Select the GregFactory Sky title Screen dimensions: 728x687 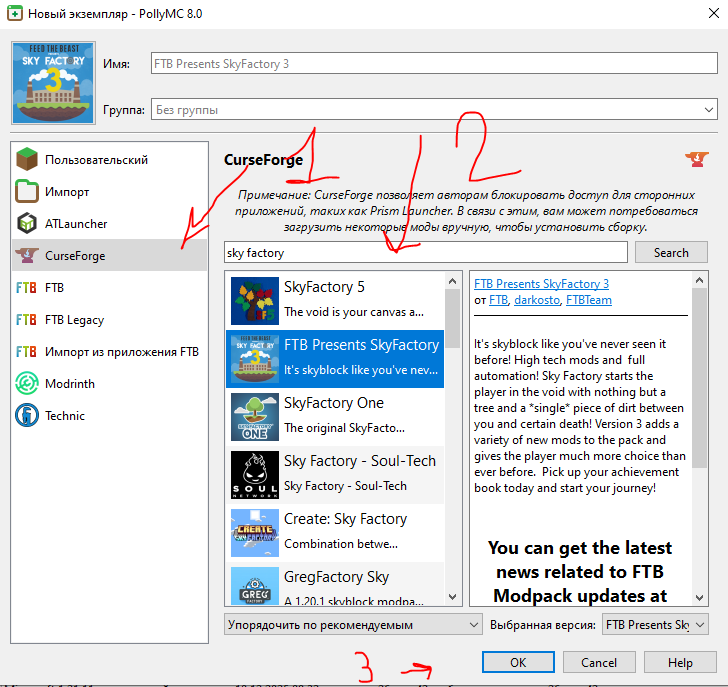click(x=337, y=577)
